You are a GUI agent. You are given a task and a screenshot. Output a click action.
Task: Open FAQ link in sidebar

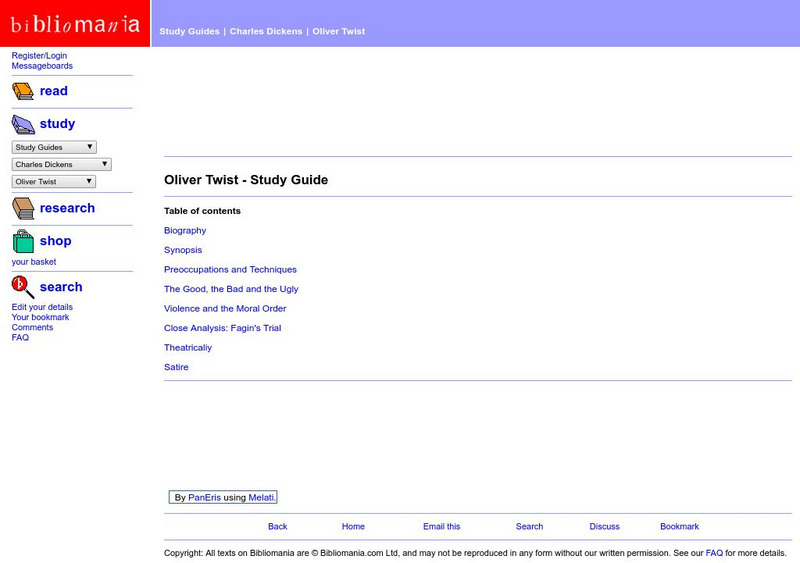20,337
